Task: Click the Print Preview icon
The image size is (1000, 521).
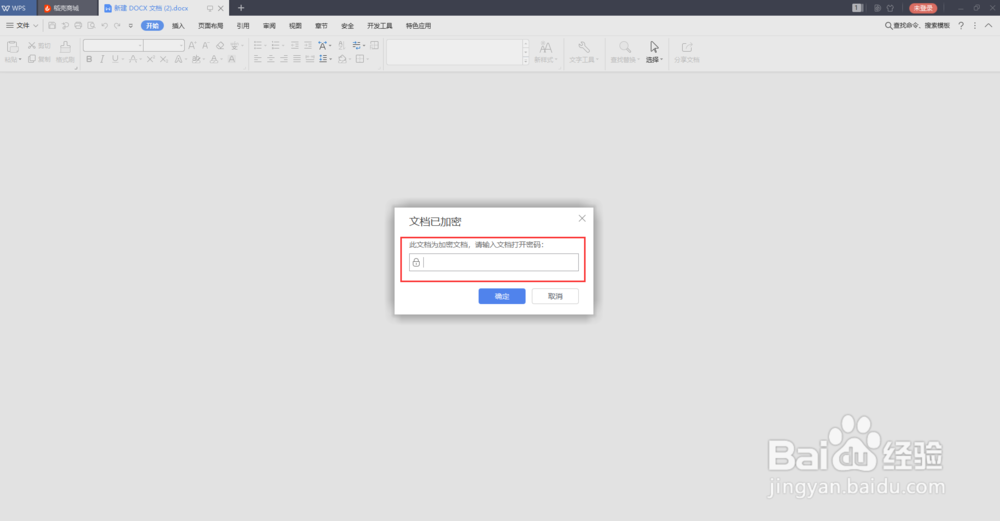Action: [91, 26]
